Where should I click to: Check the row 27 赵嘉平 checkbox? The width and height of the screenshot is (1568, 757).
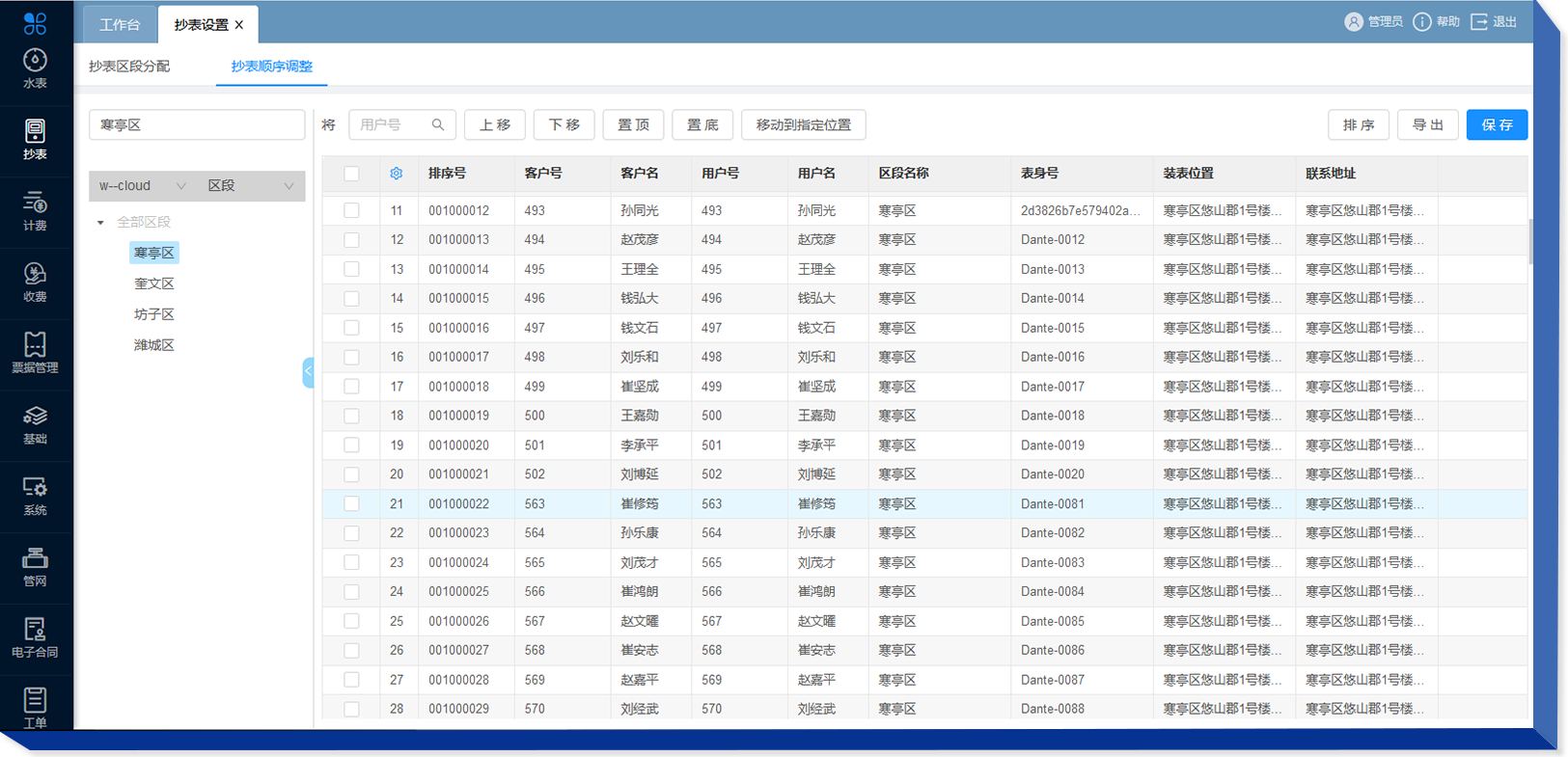pyautogui.click(x=351, y=680)
